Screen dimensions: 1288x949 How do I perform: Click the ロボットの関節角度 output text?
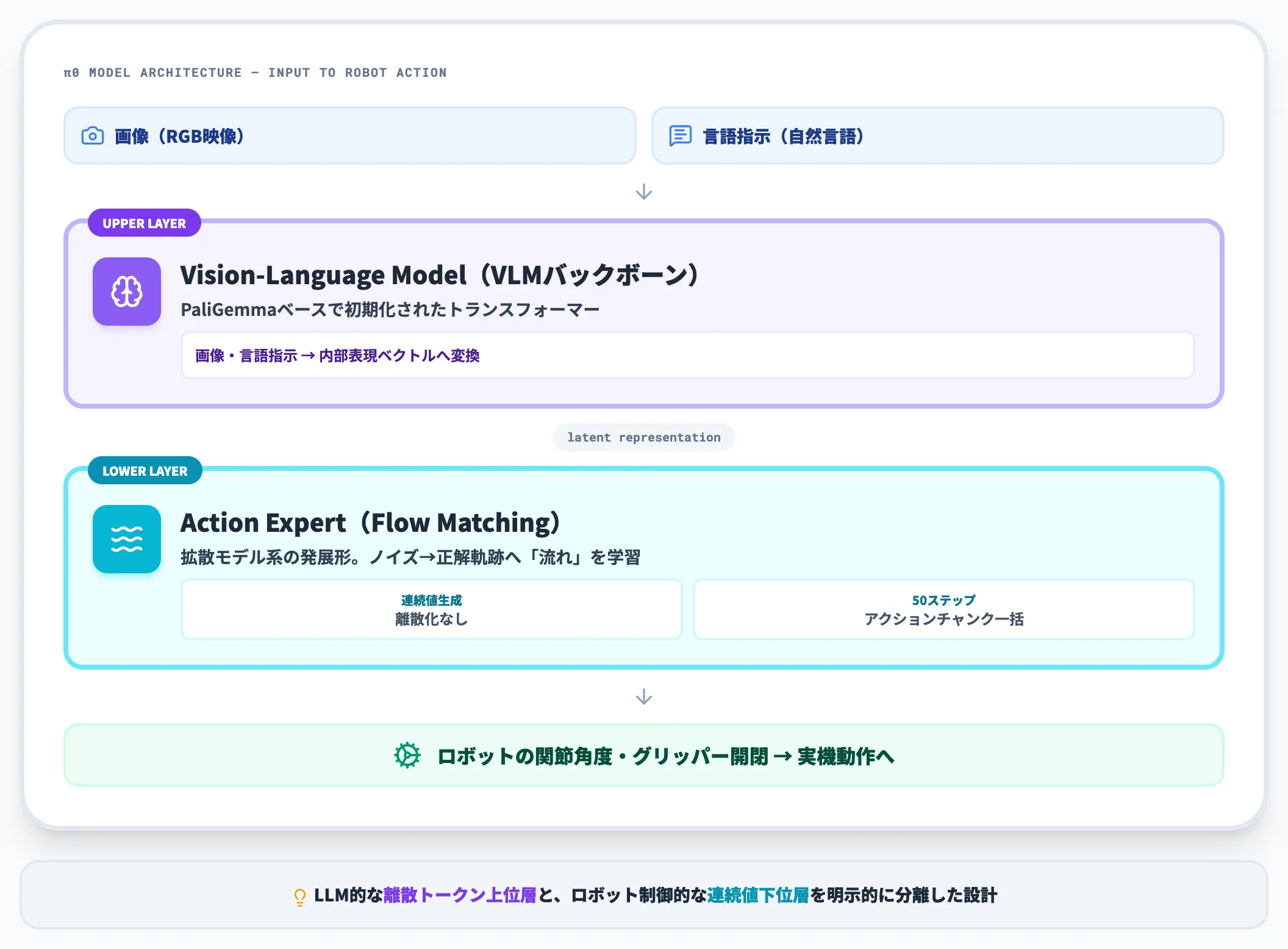click(x=666, y=756)
